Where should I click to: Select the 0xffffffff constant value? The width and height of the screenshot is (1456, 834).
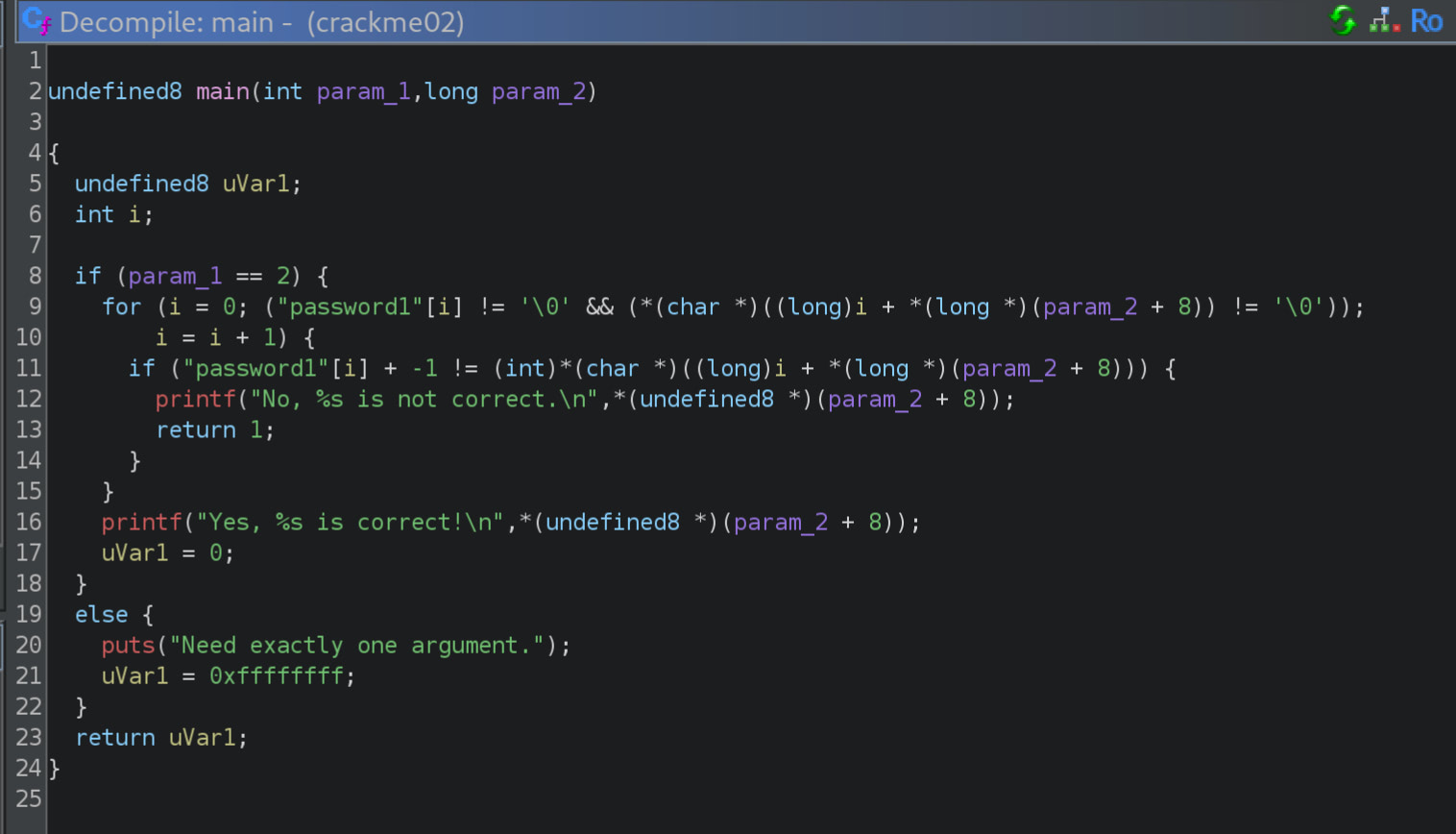point(276,676)
